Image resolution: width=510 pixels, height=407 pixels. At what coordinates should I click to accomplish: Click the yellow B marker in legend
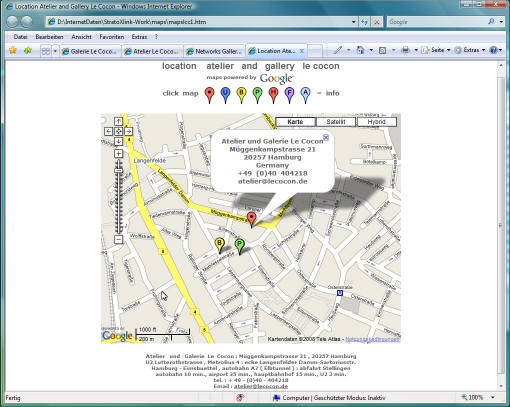(242, 95)
